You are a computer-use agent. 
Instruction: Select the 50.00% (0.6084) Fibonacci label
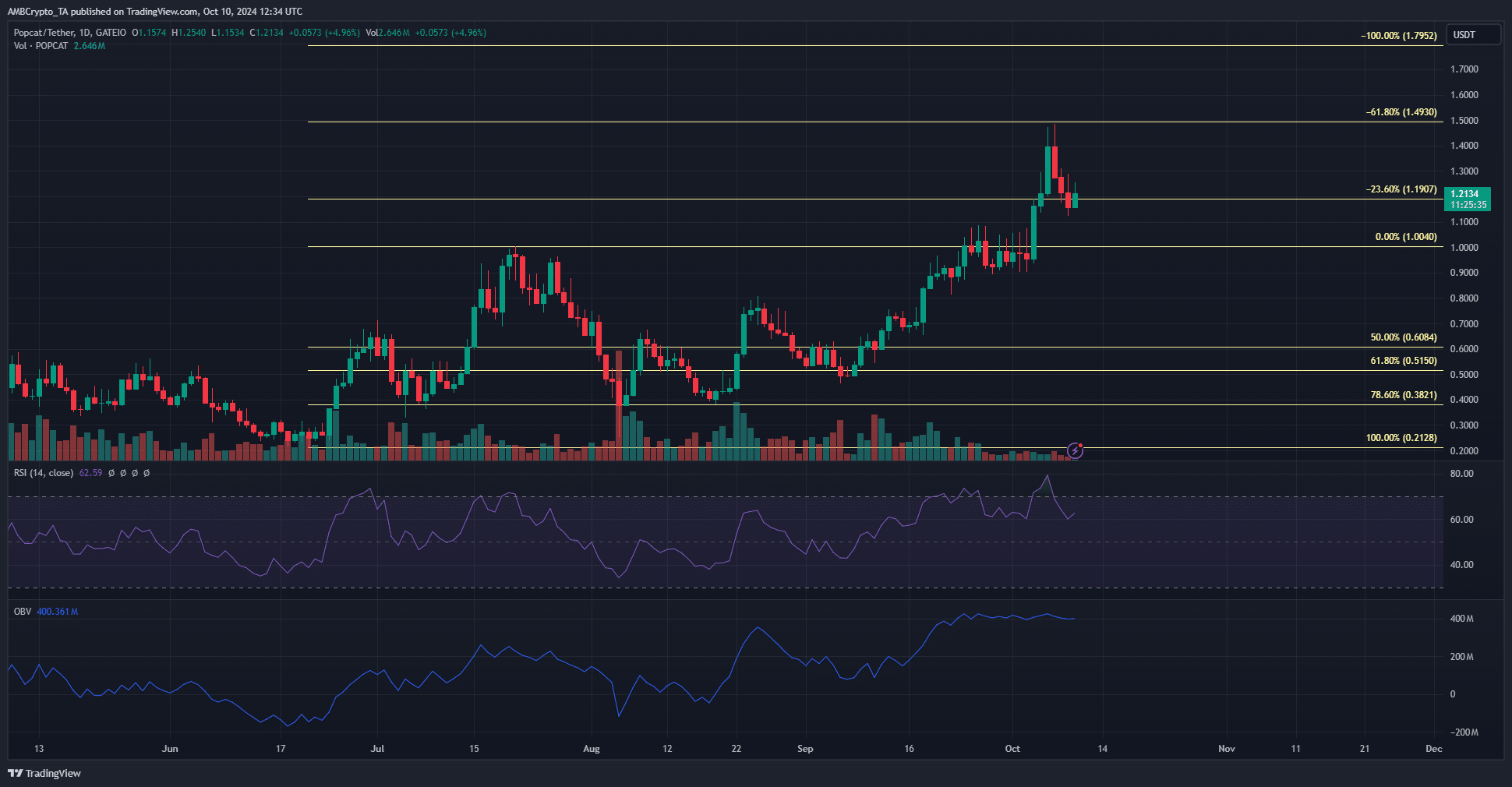(1404, 337)
